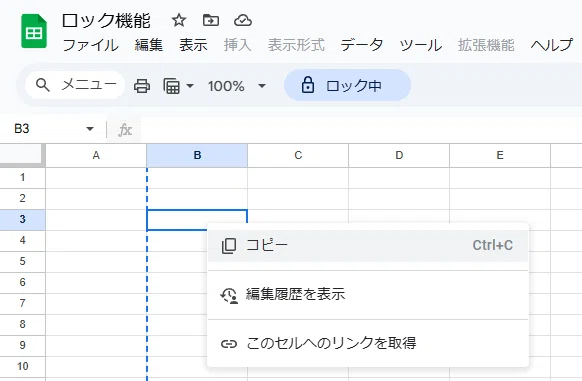
Task: Click cell C2
Action: [x=298, y=199]
